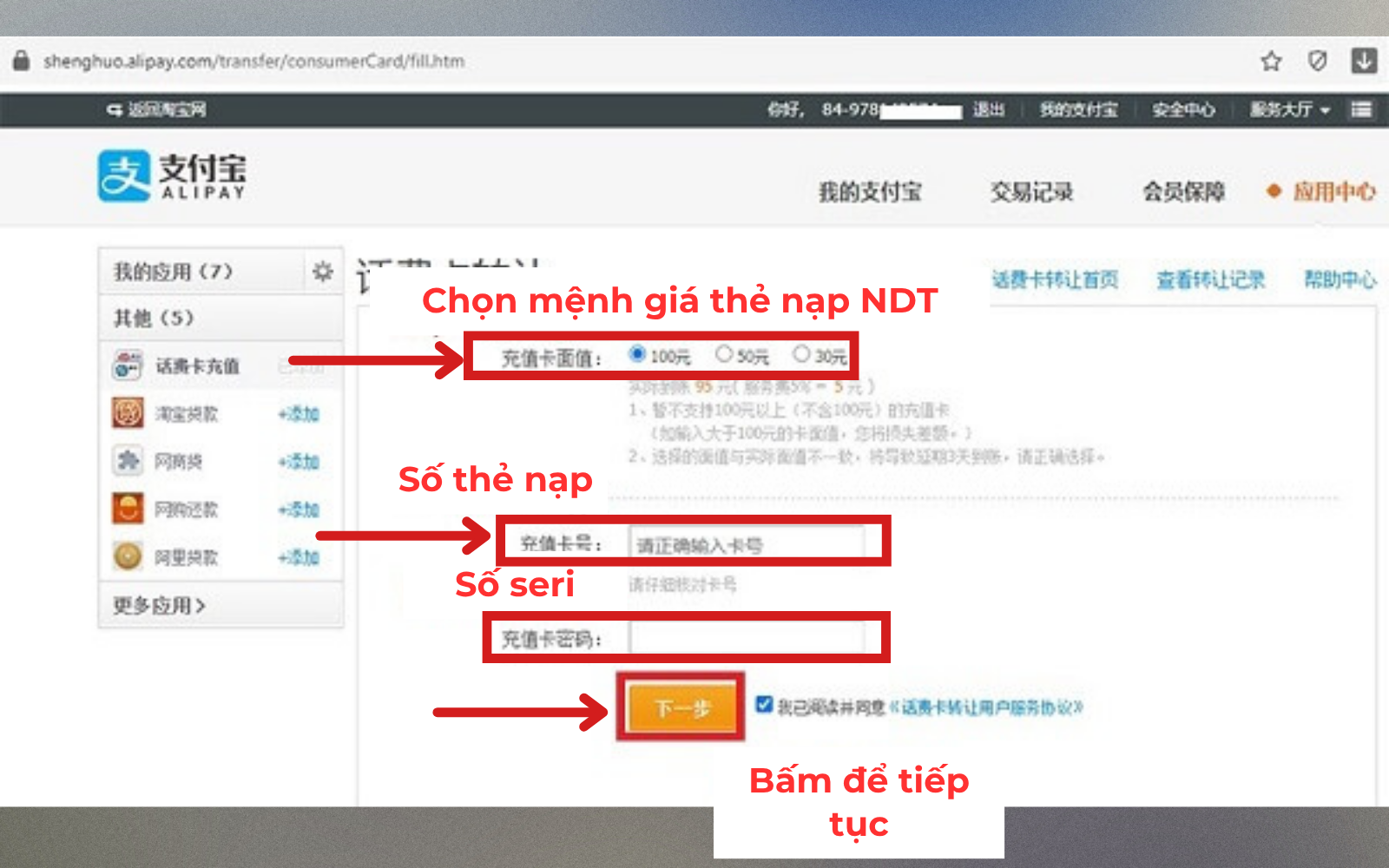The width and height of the screenshot is (1389, 868).
Task: Click the orange 下一步 button
Action: pyautogui.click(x=681, y=707)
